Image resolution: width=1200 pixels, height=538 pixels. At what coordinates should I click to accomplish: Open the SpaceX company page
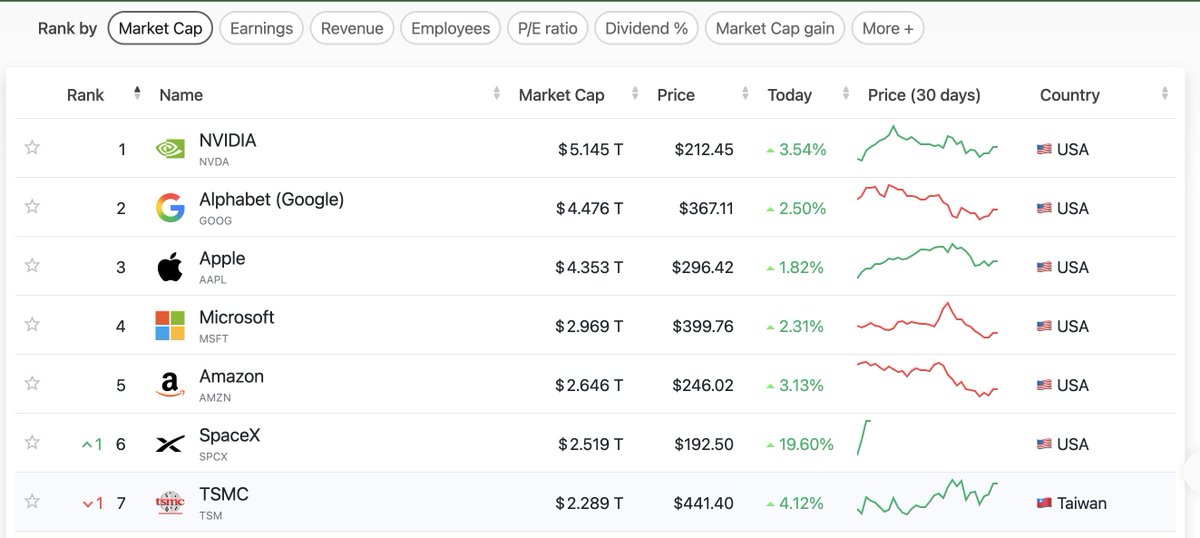pyautogui.click(x=230, y=435)
